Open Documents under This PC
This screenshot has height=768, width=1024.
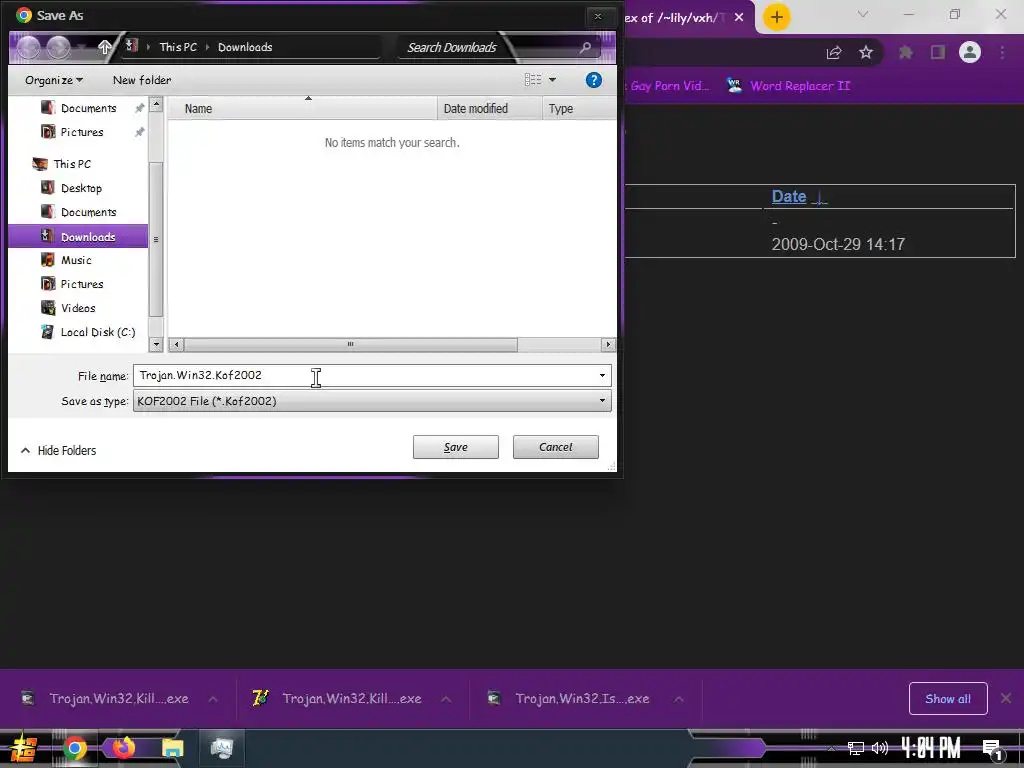88,212
